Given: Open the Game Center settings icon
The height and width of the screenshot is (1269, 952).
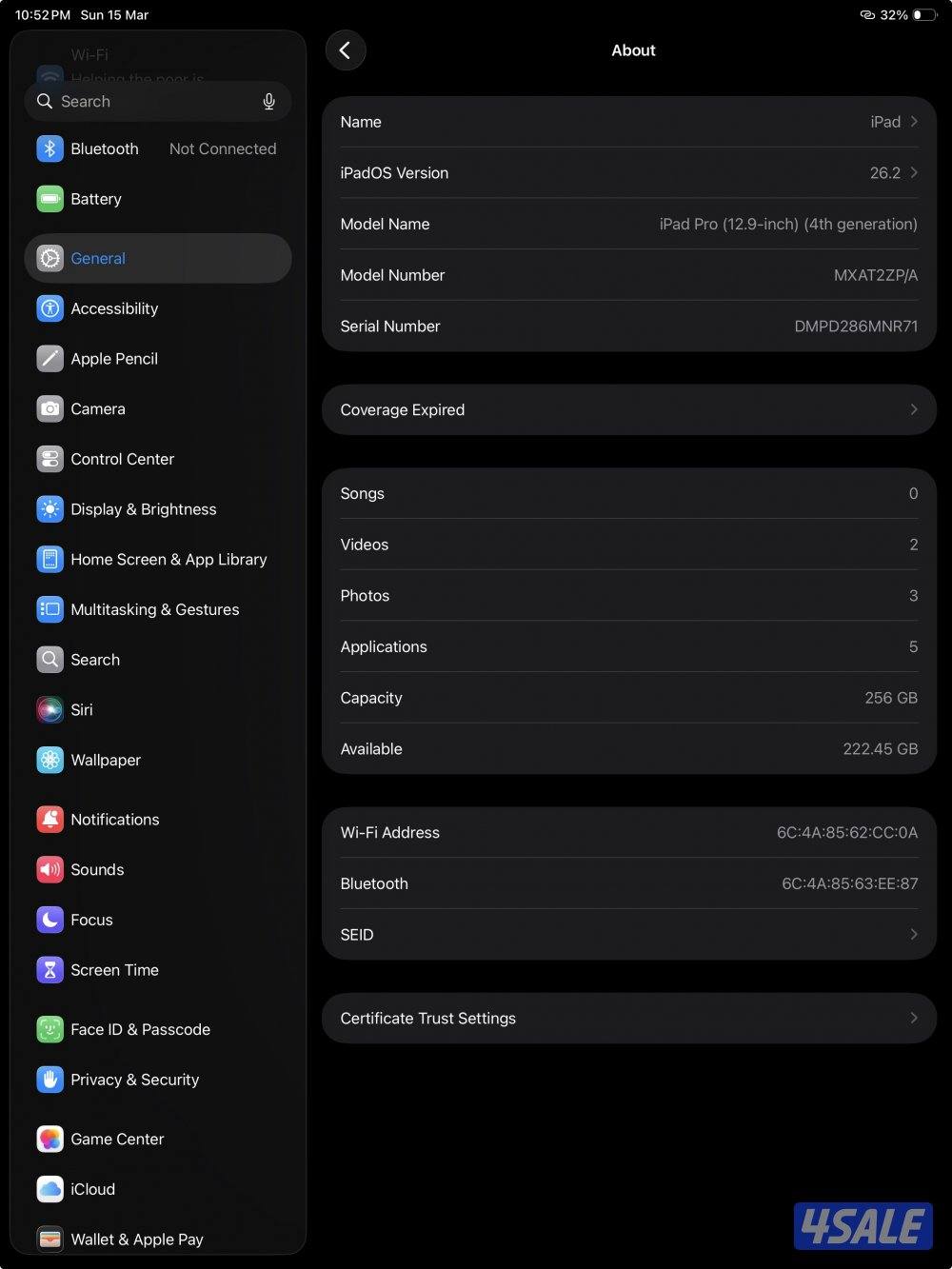Looking at the screenshot, I should click(50, 1139).
